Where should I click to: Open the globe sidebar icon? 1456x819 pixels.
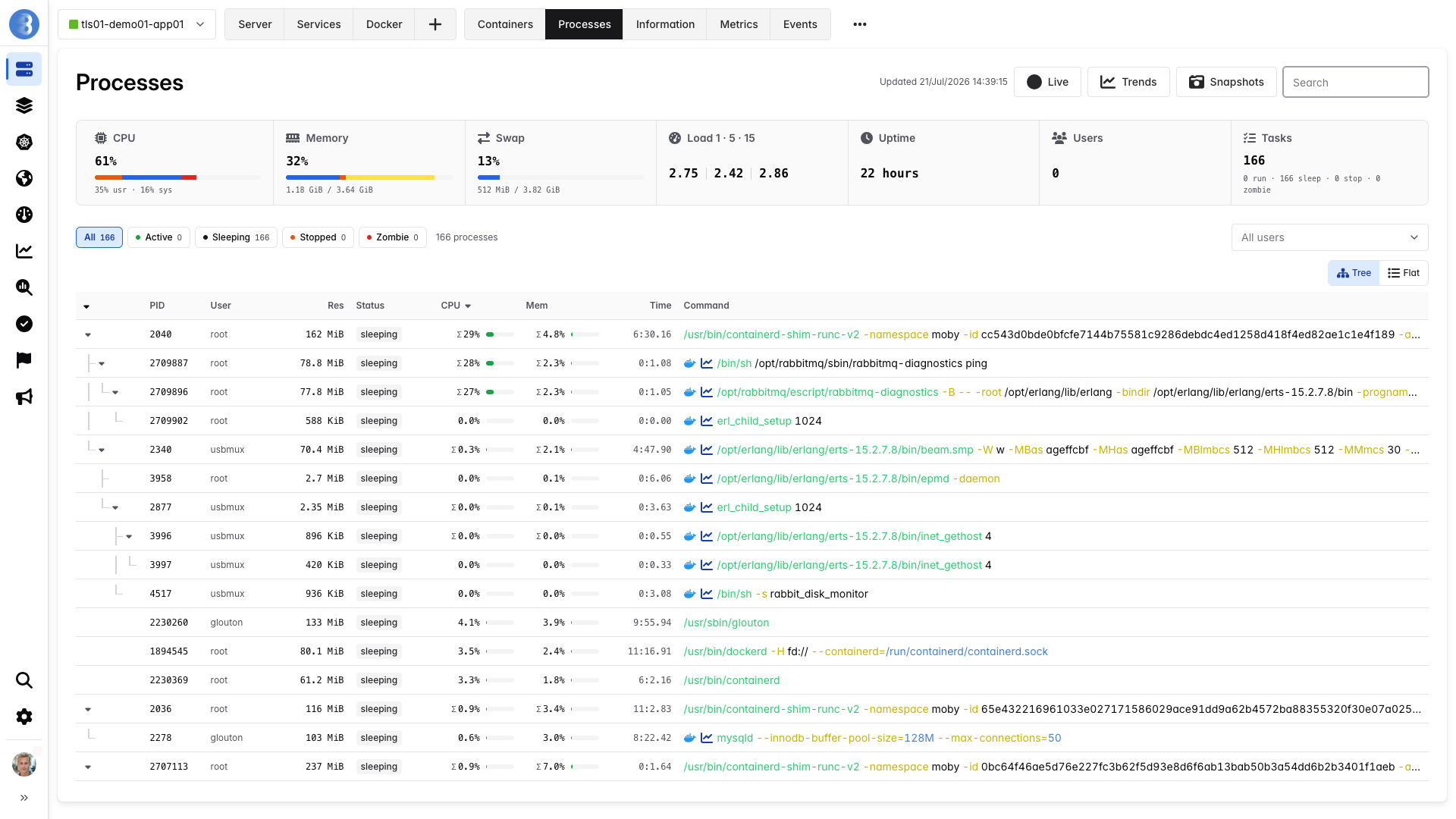(x=24, y=178)
